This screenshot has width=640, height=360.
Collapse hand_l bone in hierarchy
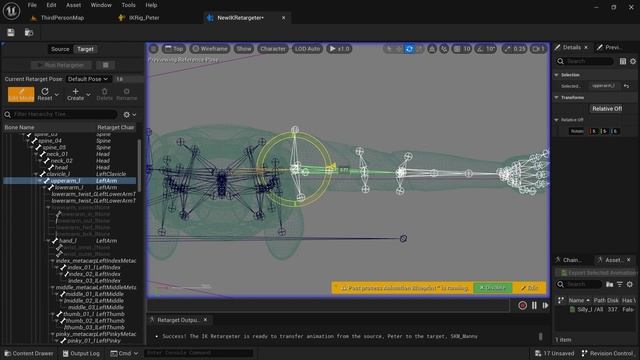[49, 241]
